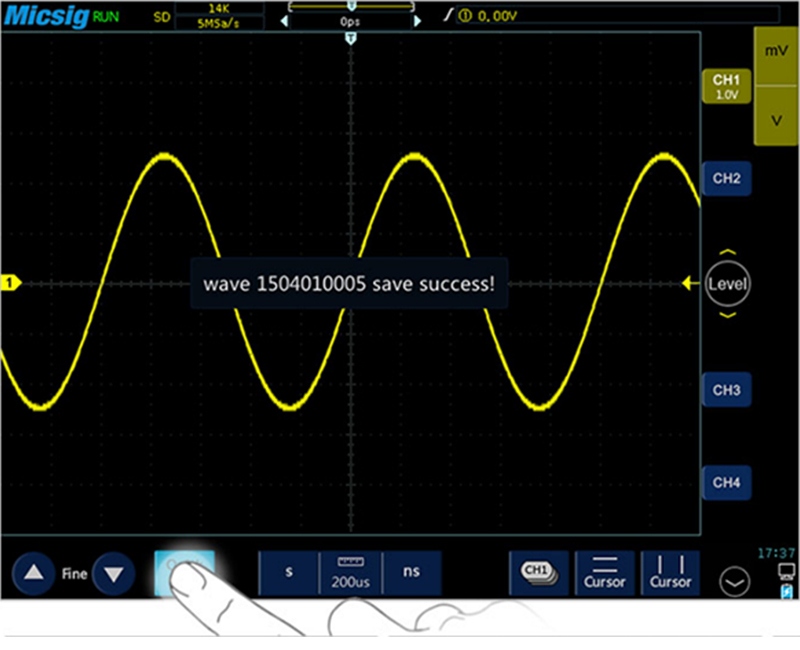Open the CH1 channel selector icon
The image size is (800, 650).
(x=537, y=572)
